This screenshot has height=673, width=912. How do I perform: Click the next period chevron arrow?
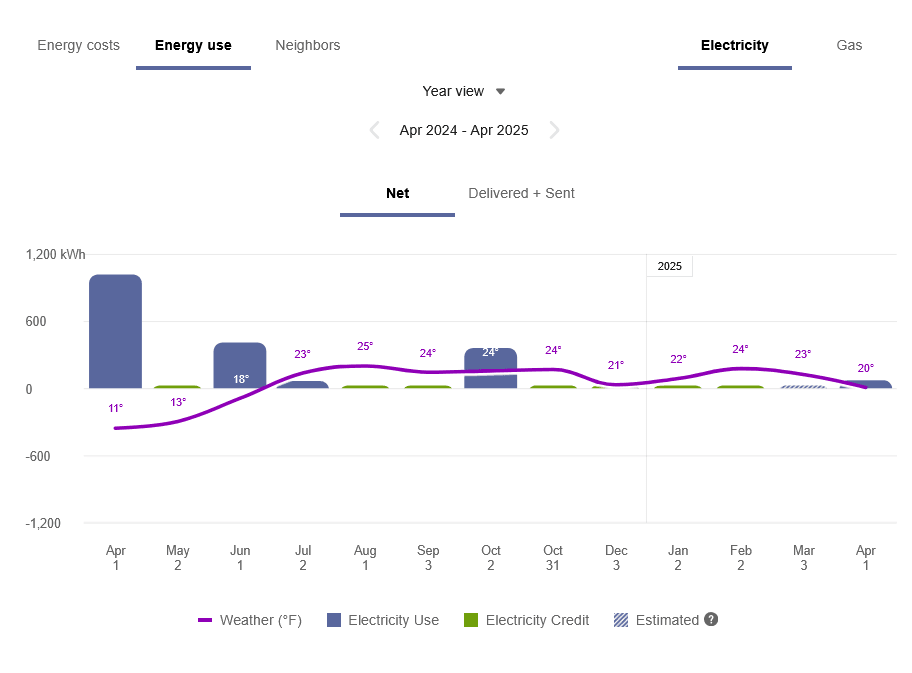click(554, 130)
